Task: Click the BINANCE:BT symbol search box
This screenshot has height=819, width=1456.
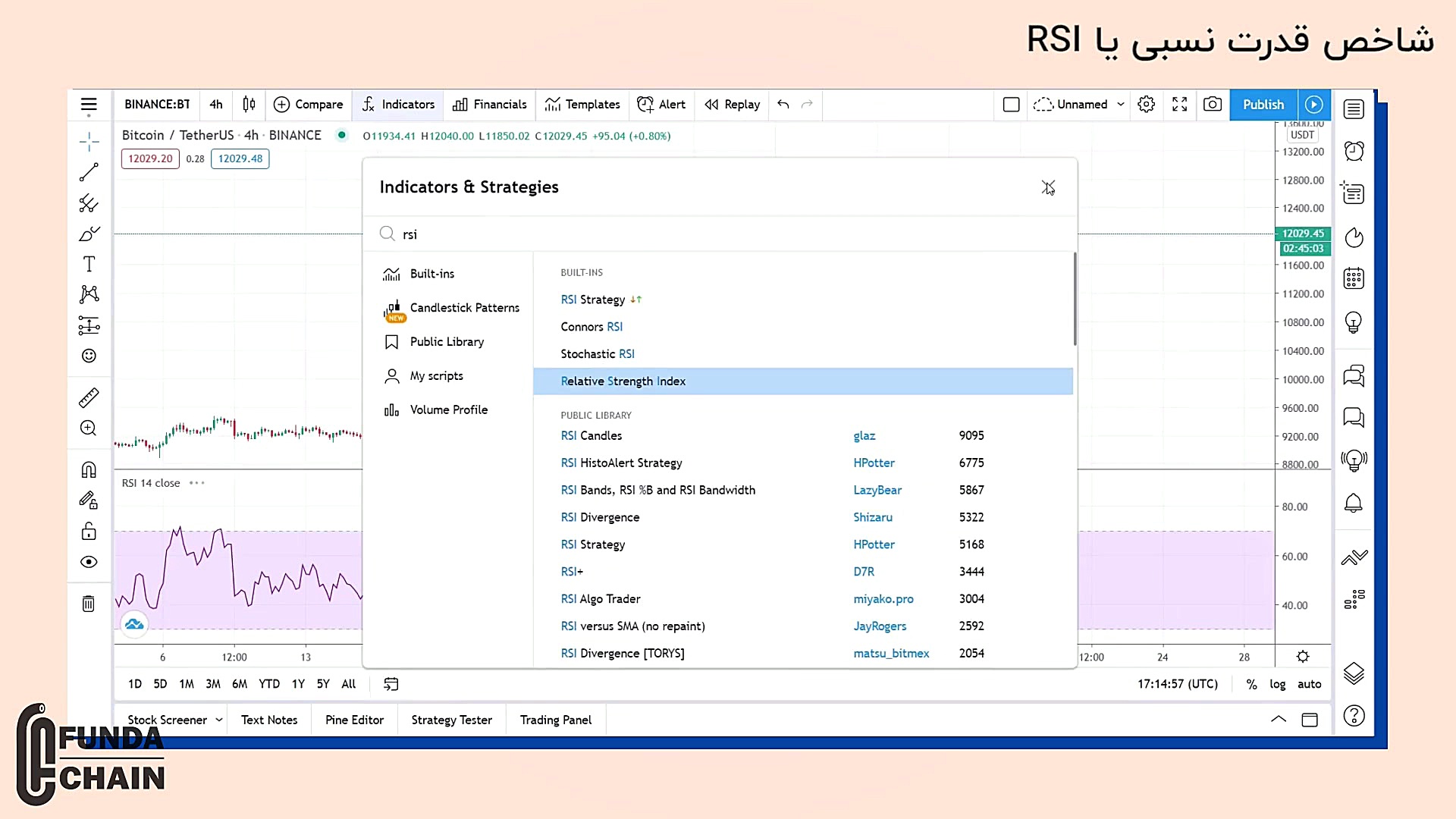Action: [x=157, y=105]
